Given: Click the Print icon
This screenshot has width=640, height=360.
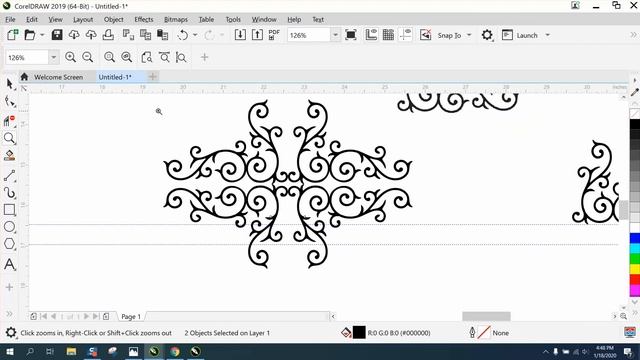Looking at the screenshot, I should [x=108, y=35].
